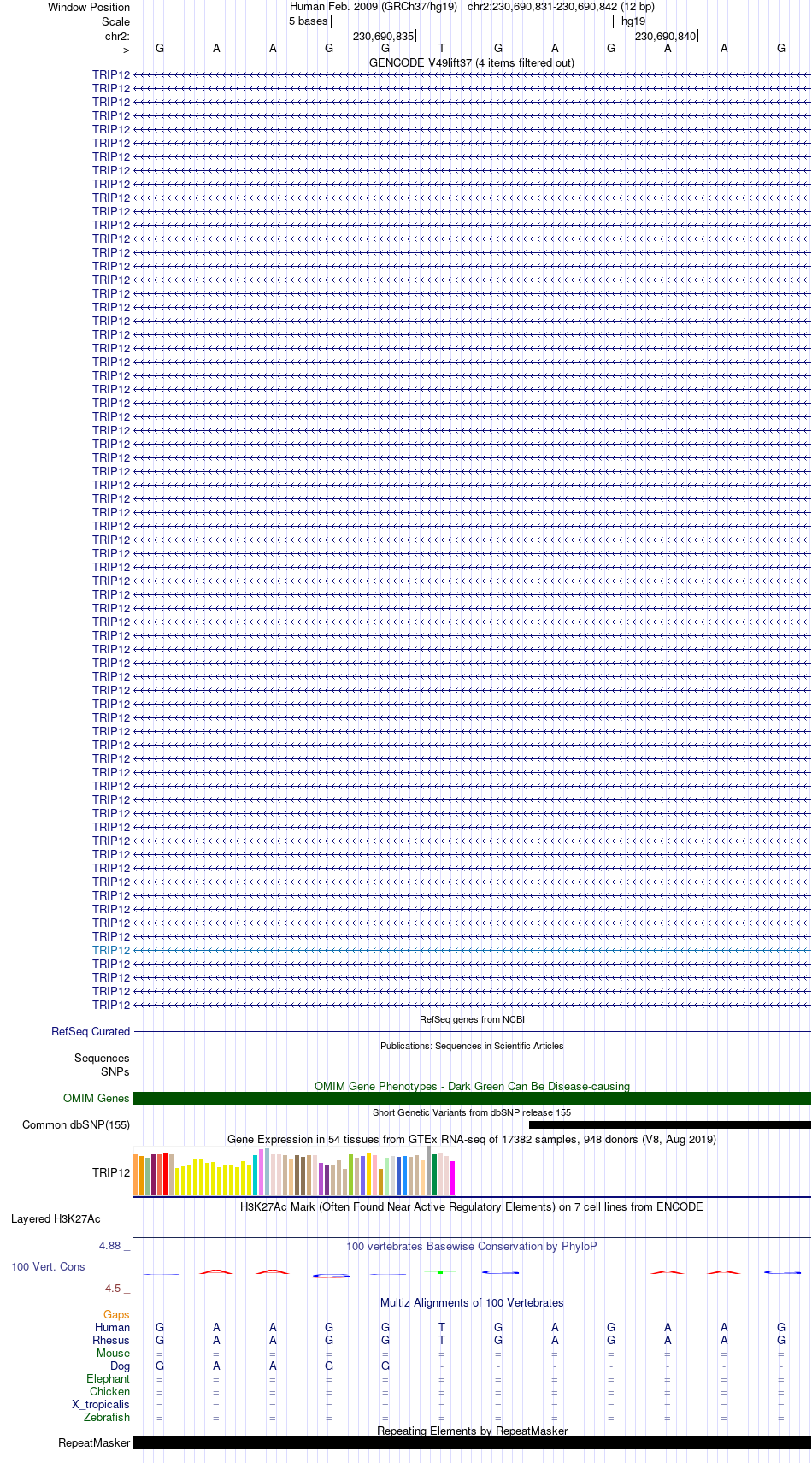Click the 230,690,840 position marker
Image resolution: width=812 pixels, height=1463 pixels.
(665, 36)
